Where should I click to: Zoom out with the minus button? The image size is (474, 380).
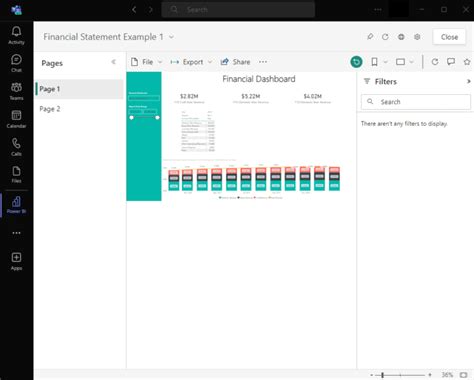(x=371, y=375)
